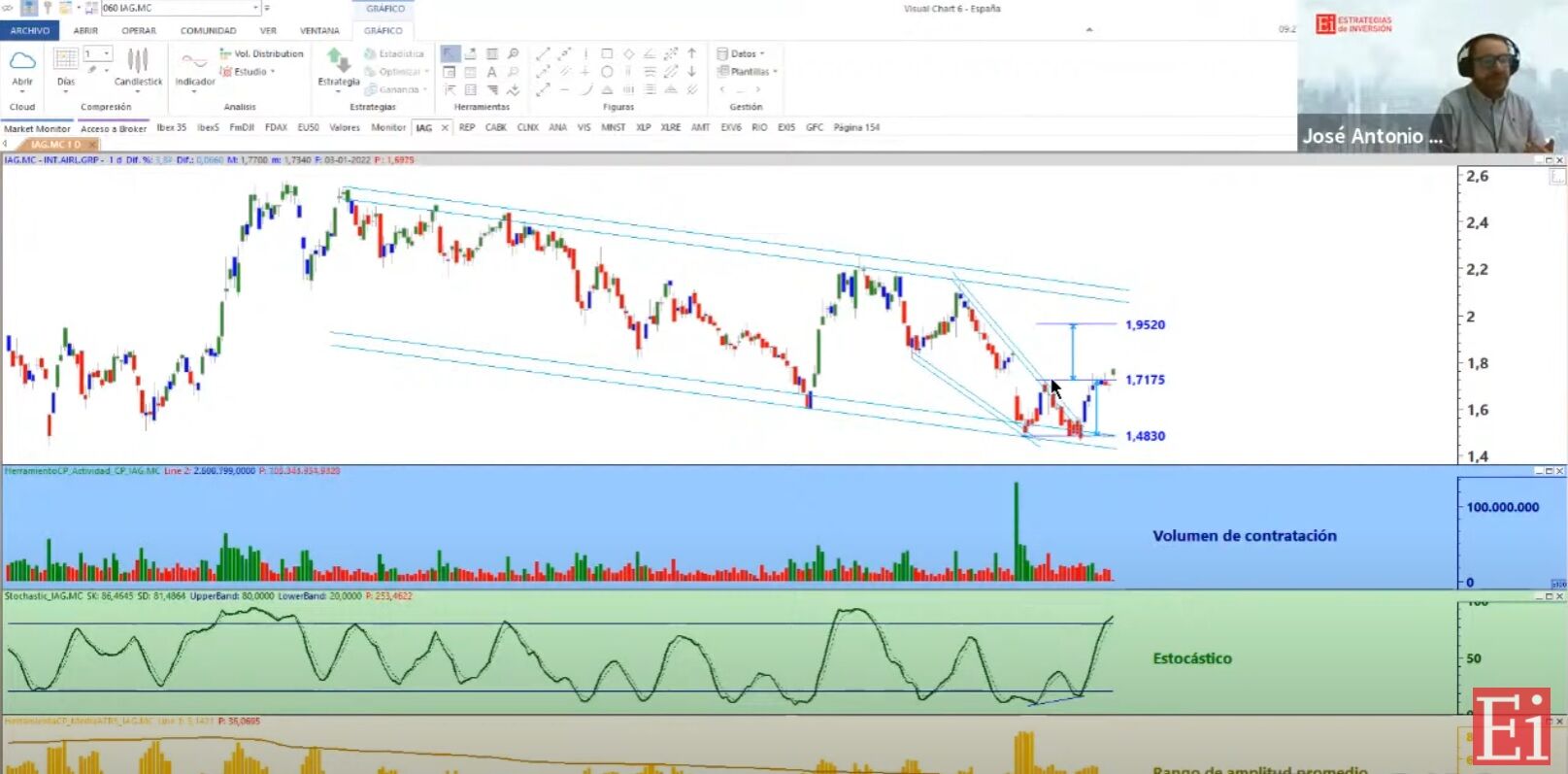Open Estadística in Estrategias group
The image size is (1568, 774).
point(394,53)
